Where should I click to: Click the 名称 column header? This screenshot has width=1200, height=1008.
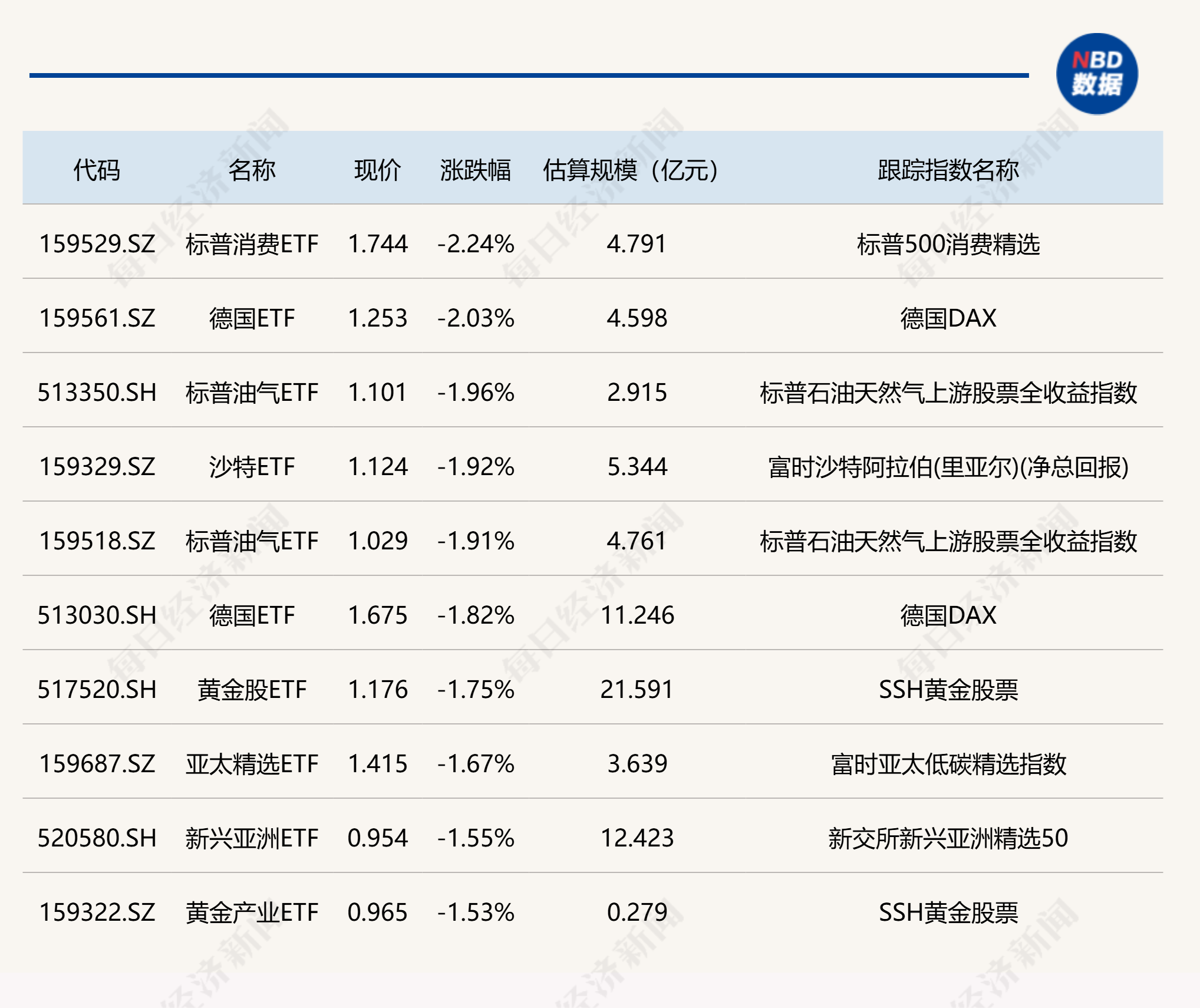pyautogui.click(x=252, y=170)
